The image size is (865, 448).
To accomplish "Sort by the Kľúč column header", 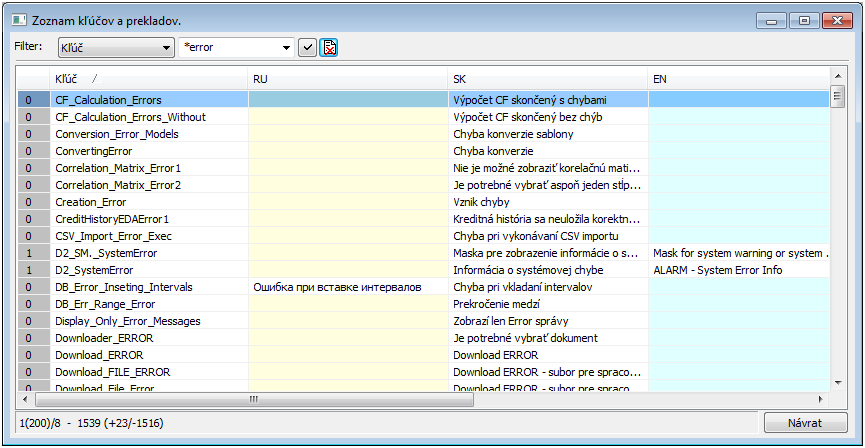I will 148,78.
